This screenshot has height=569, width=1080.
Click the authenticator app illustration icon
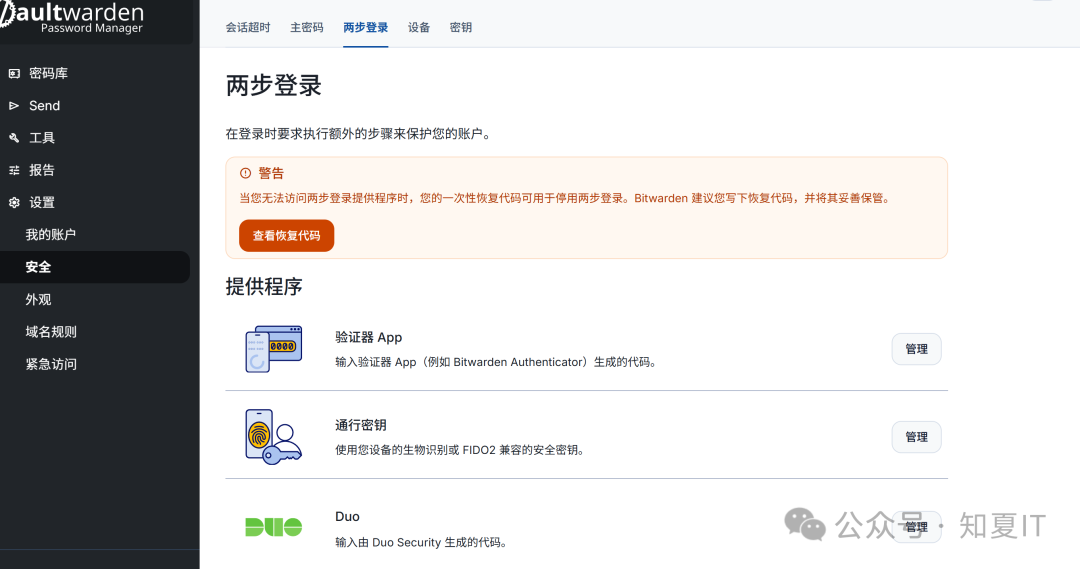tap(273, 349)
